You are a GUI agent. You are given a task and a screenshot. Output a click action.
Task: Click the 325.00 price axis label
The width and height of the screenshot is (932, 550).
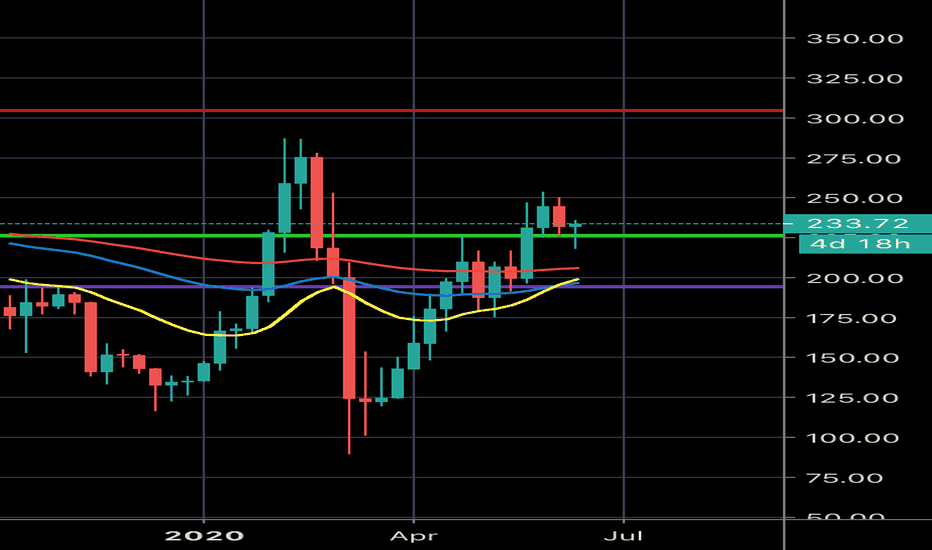click(x=855, y=78)
